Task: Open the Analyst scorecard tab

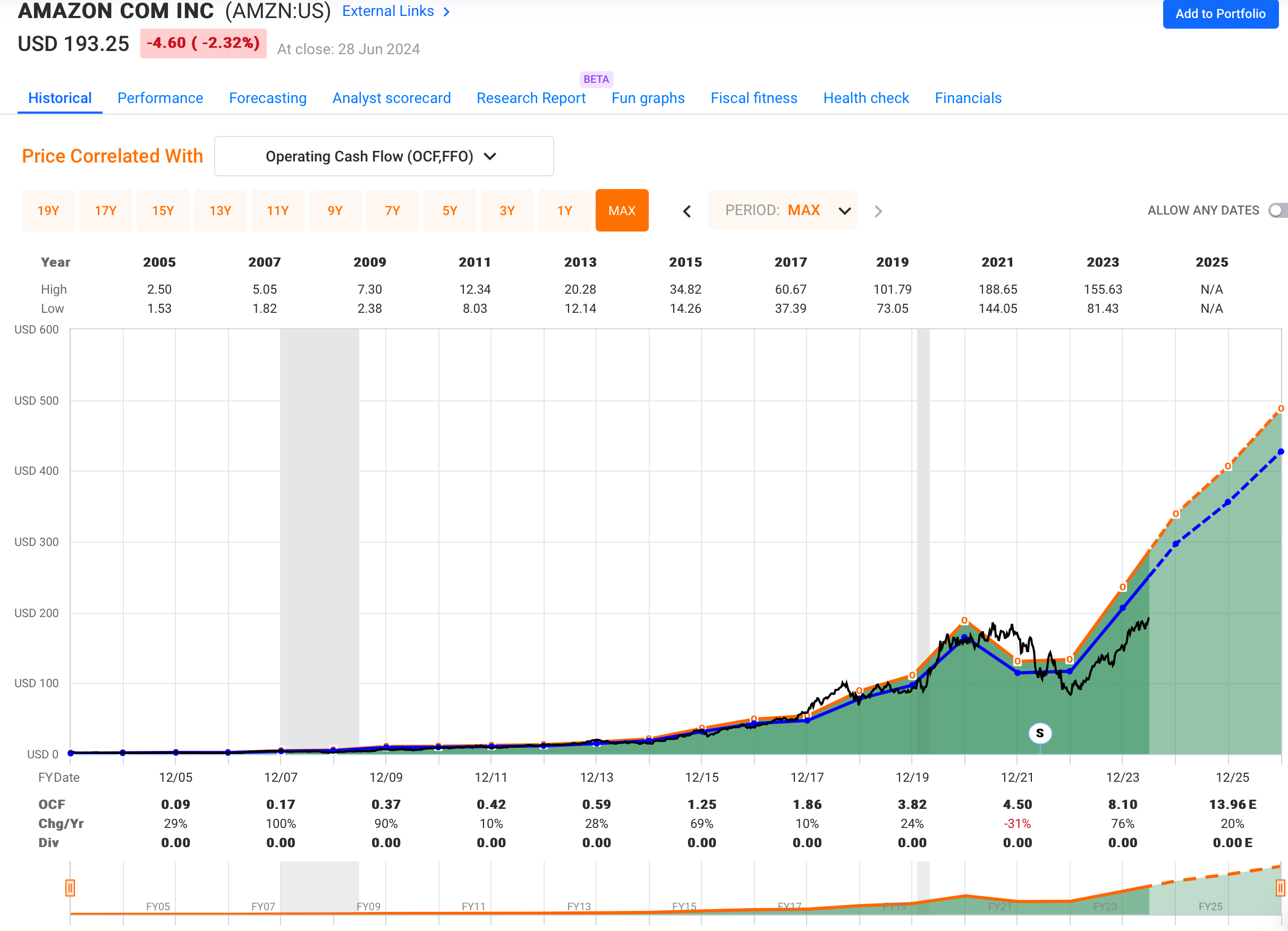Action: coord(391,98)
